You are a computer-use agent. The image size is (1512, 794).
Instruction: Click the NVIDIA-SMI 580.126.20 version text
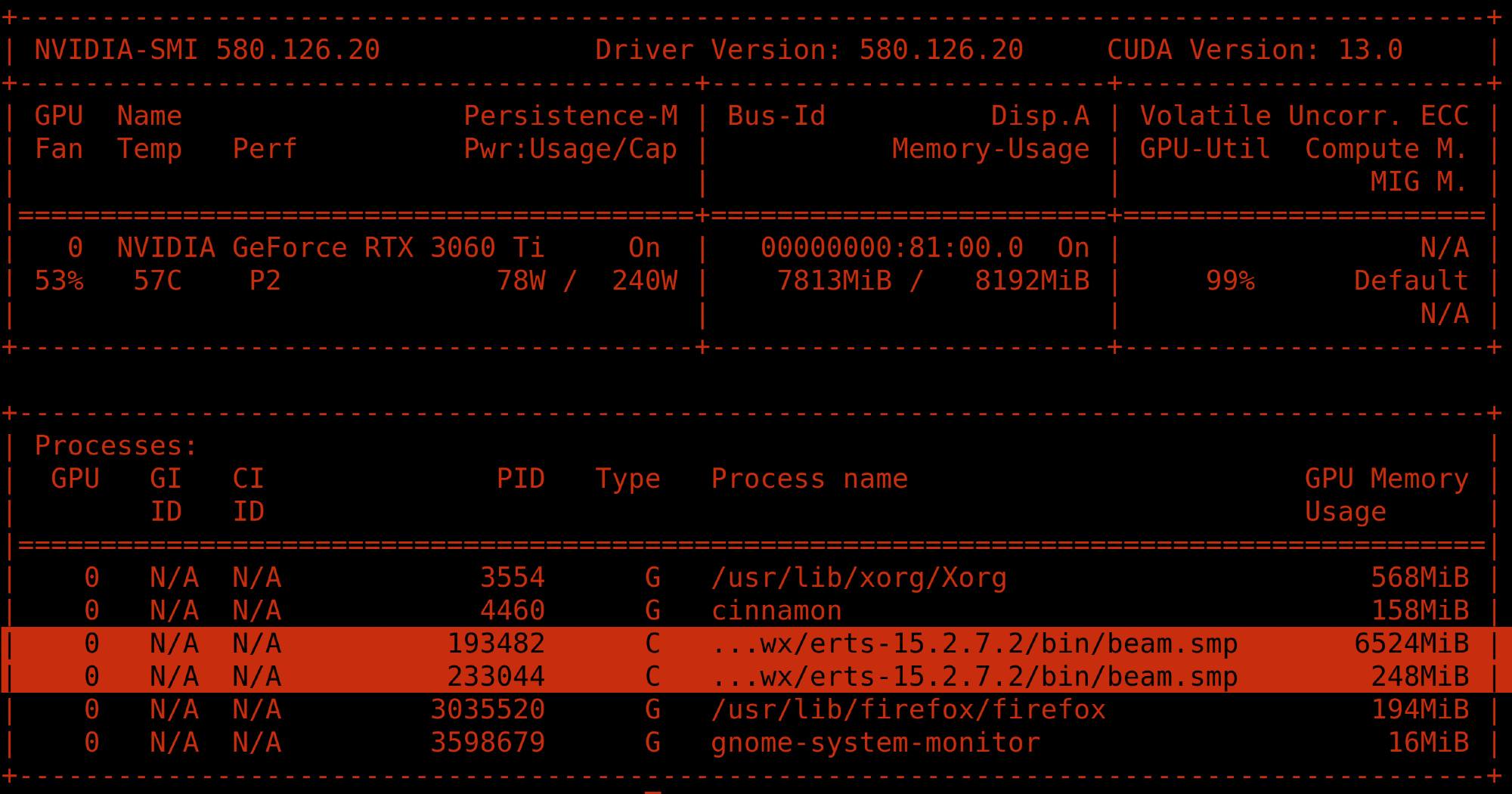[207, 50]
